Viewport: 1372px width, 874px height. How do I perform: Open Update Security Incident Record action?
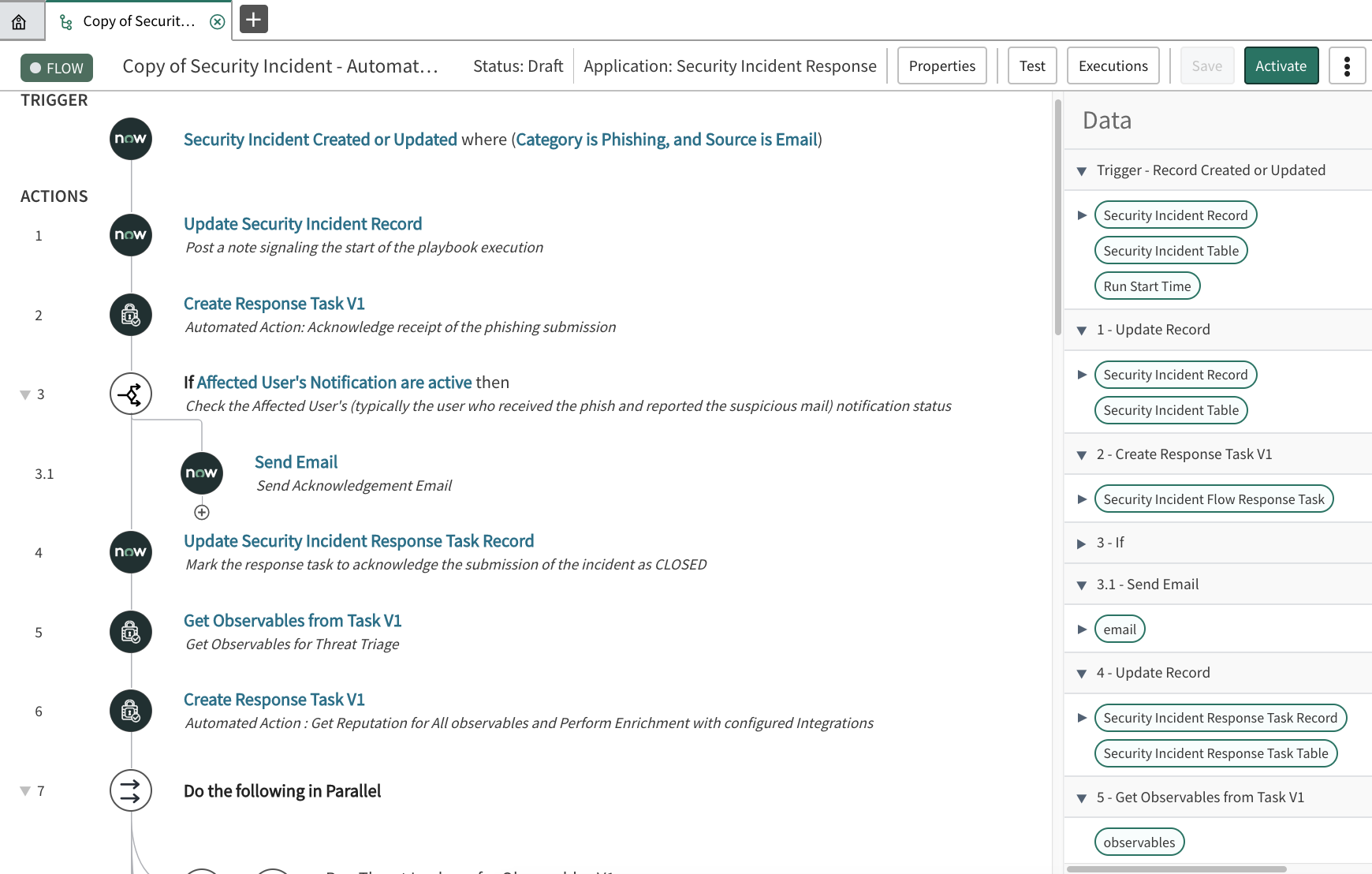[303, 224]
